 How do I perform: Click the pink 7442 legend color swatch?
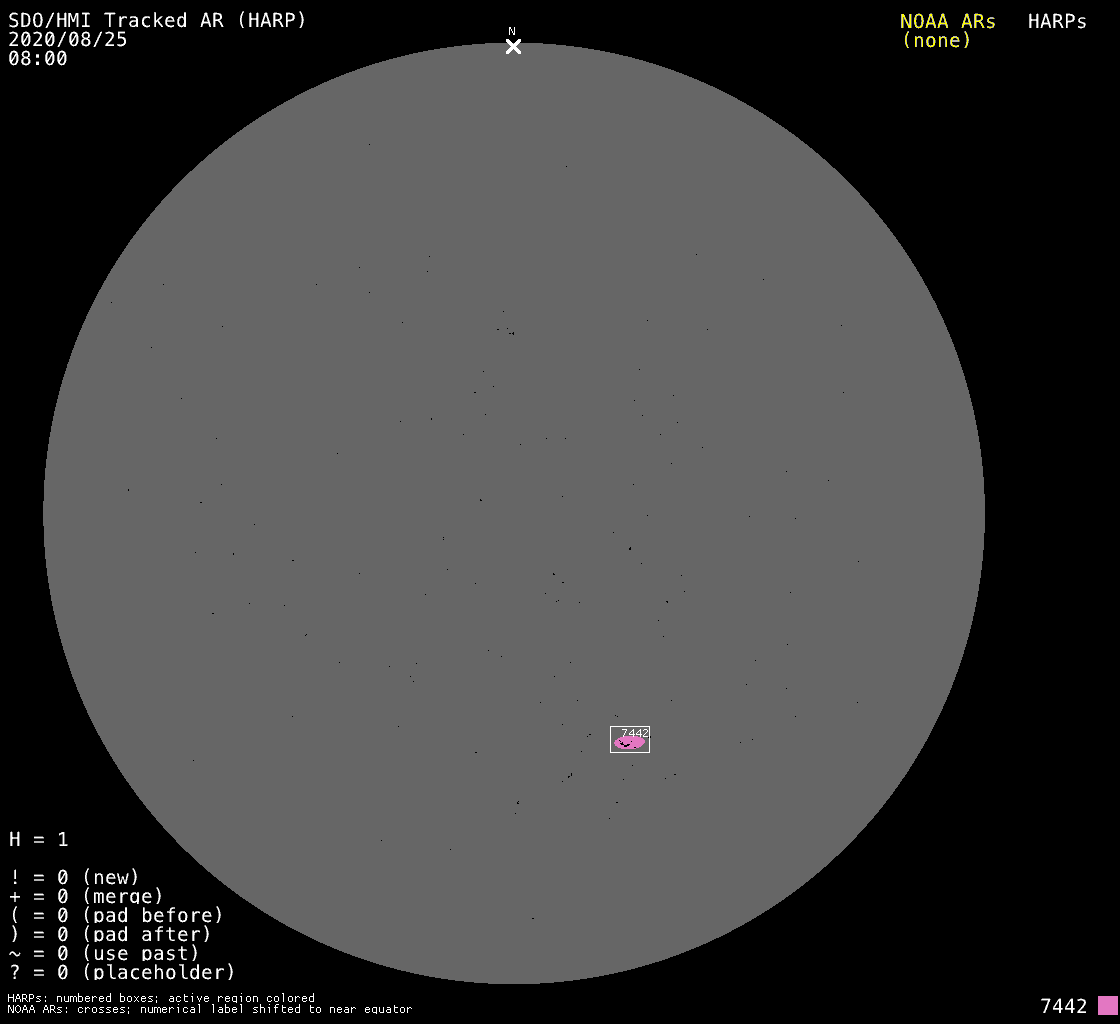pyautogui.click(x=1107, y=1005)
